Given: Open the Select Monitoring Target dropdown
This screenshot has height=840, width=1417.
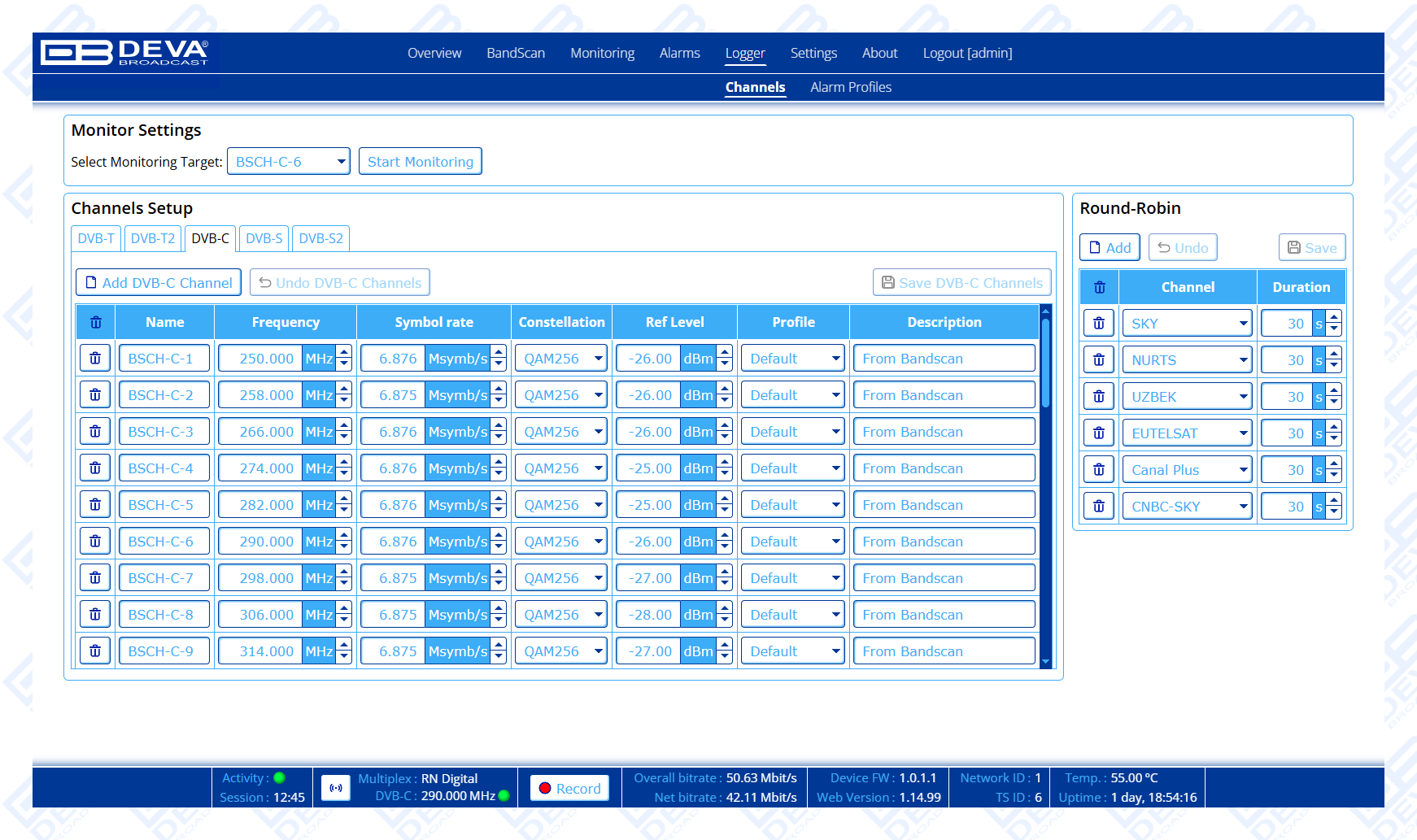Looking at the screenshot, I should point(288,162).
